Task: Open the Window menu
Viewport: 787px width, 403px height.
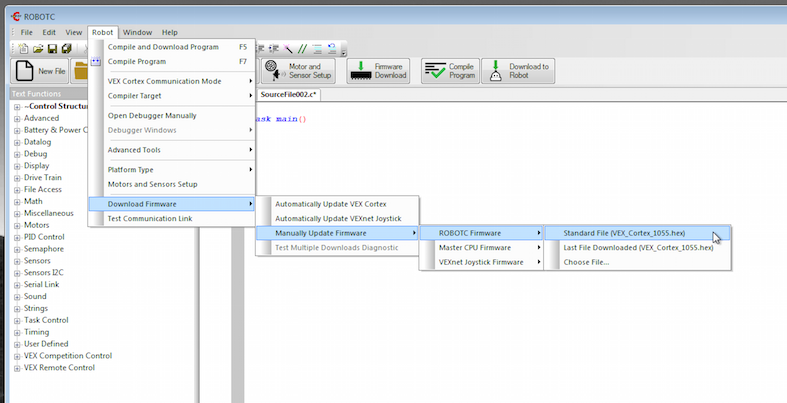Action: [x=138, y=32]
